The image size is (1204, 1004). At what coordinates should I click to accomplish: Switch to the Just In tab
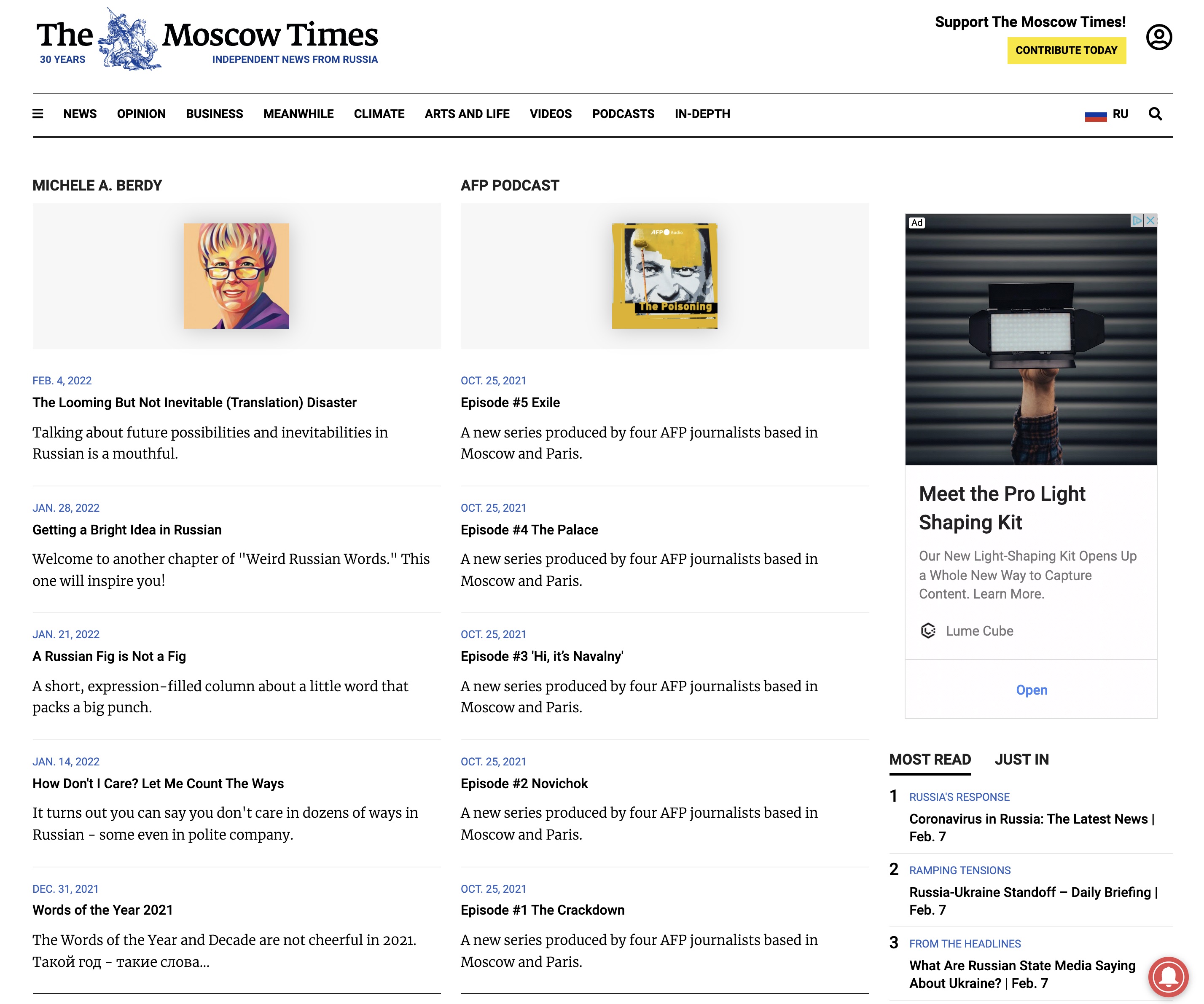[1021, 760]
